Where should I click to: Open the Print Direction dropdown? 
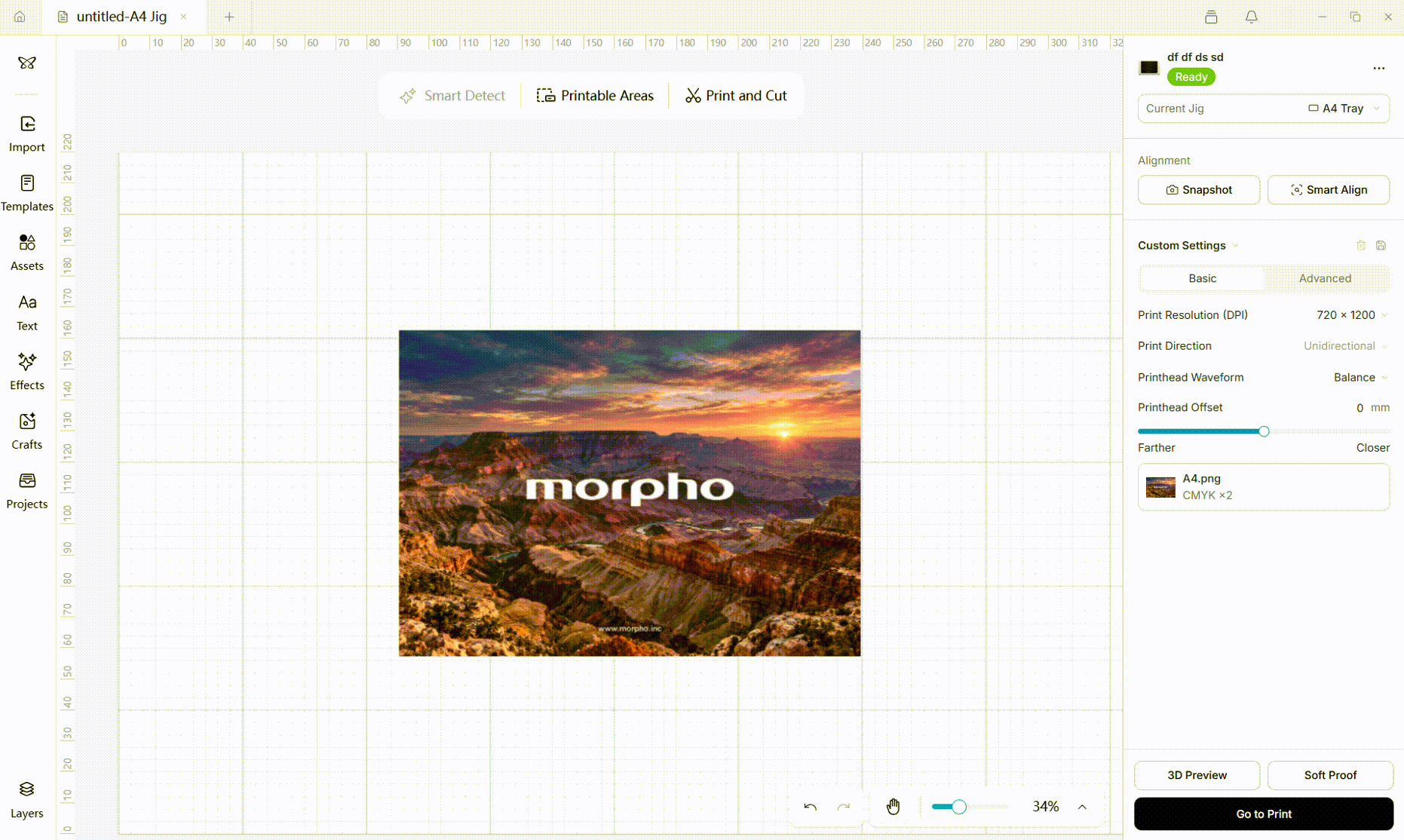[1346, 346]
